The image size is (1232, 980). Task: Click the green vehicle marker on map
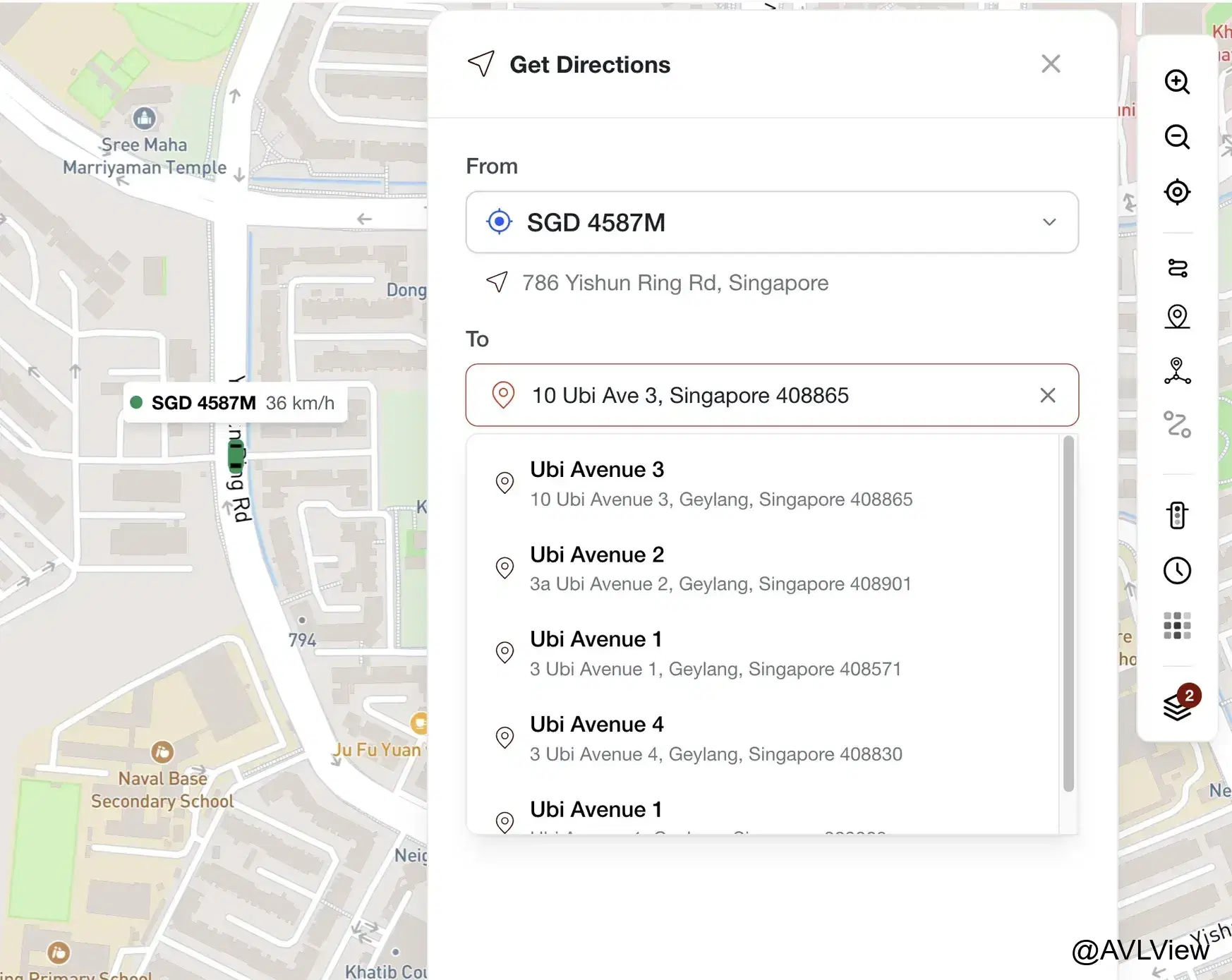pyautogui.click(x=236, y=456)
